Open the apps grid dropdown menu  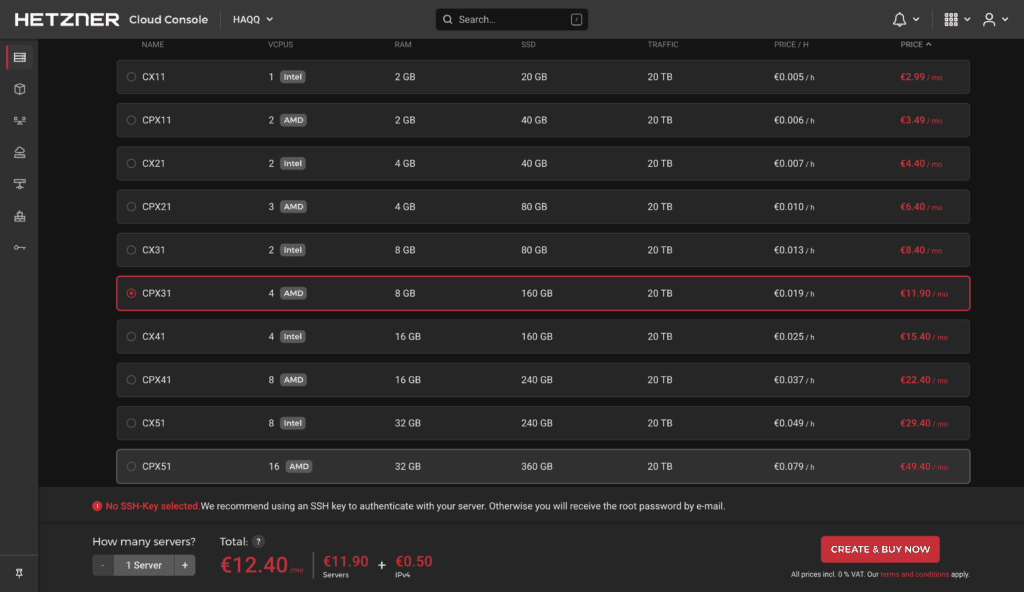pyautogui.click(x=957, y=19)
